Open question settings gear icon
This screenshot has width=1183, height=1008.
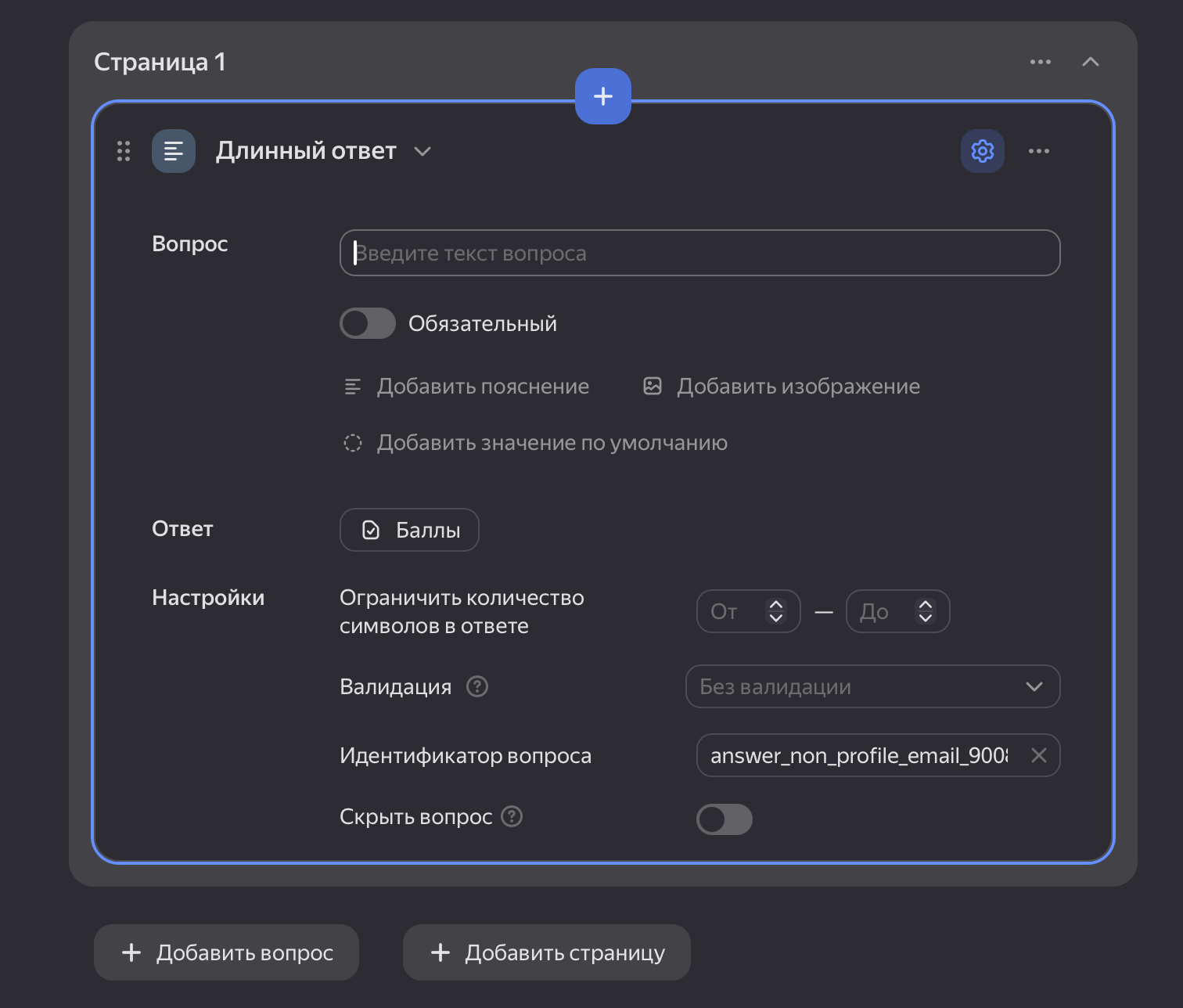tap(982, 151)
